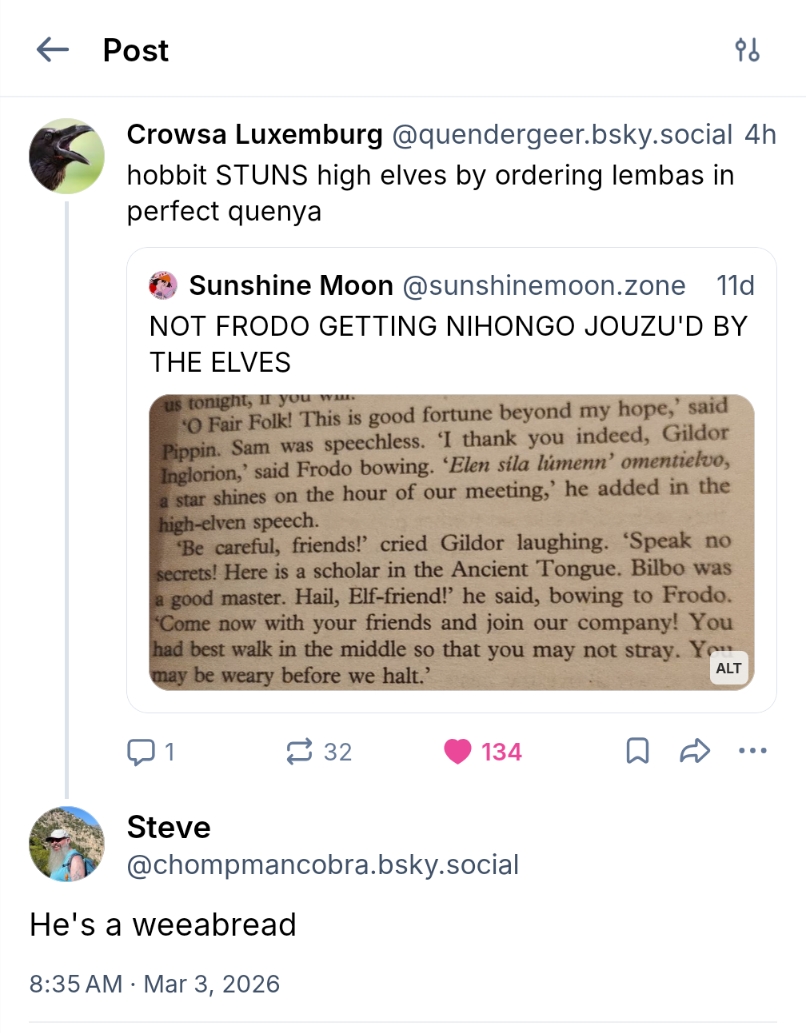Open Crowsa Luxemburg's crow avatar
This screenshot has height=1033, width=806.
(x=66, y=157)
